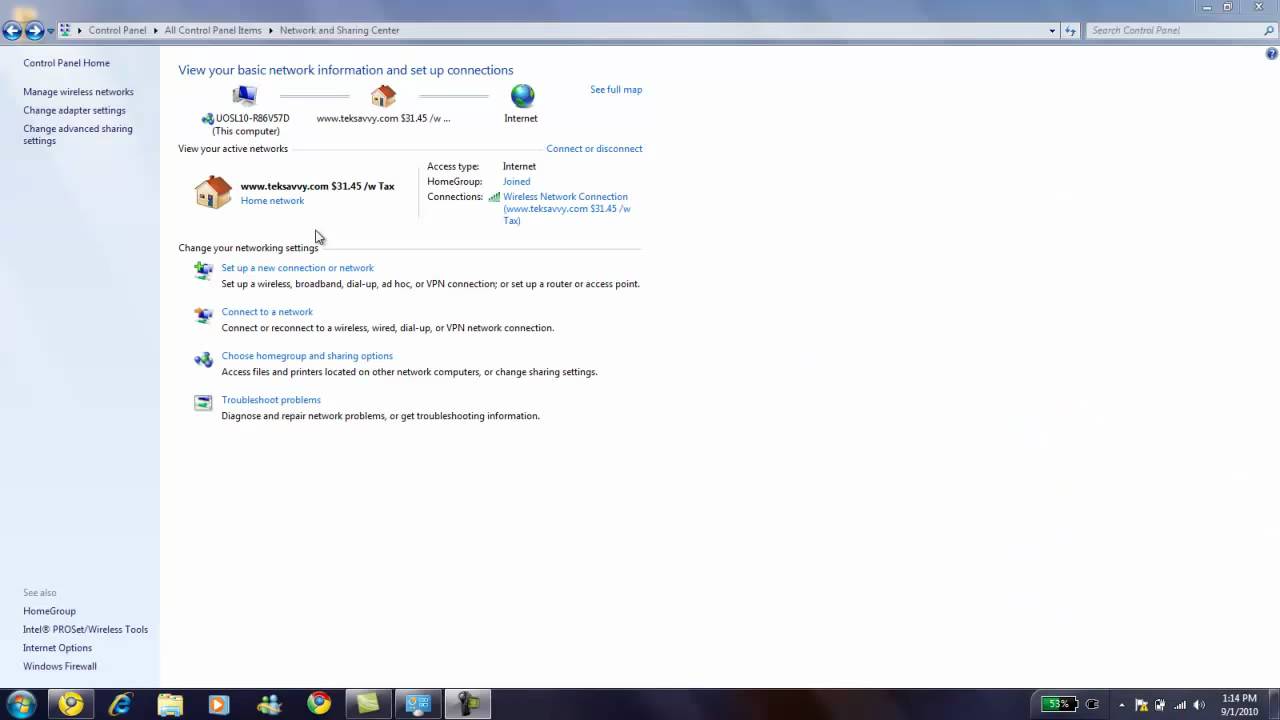Open Internet Options under See also
This screenshot has height=720, width=1280.
(x=57, y=648)
